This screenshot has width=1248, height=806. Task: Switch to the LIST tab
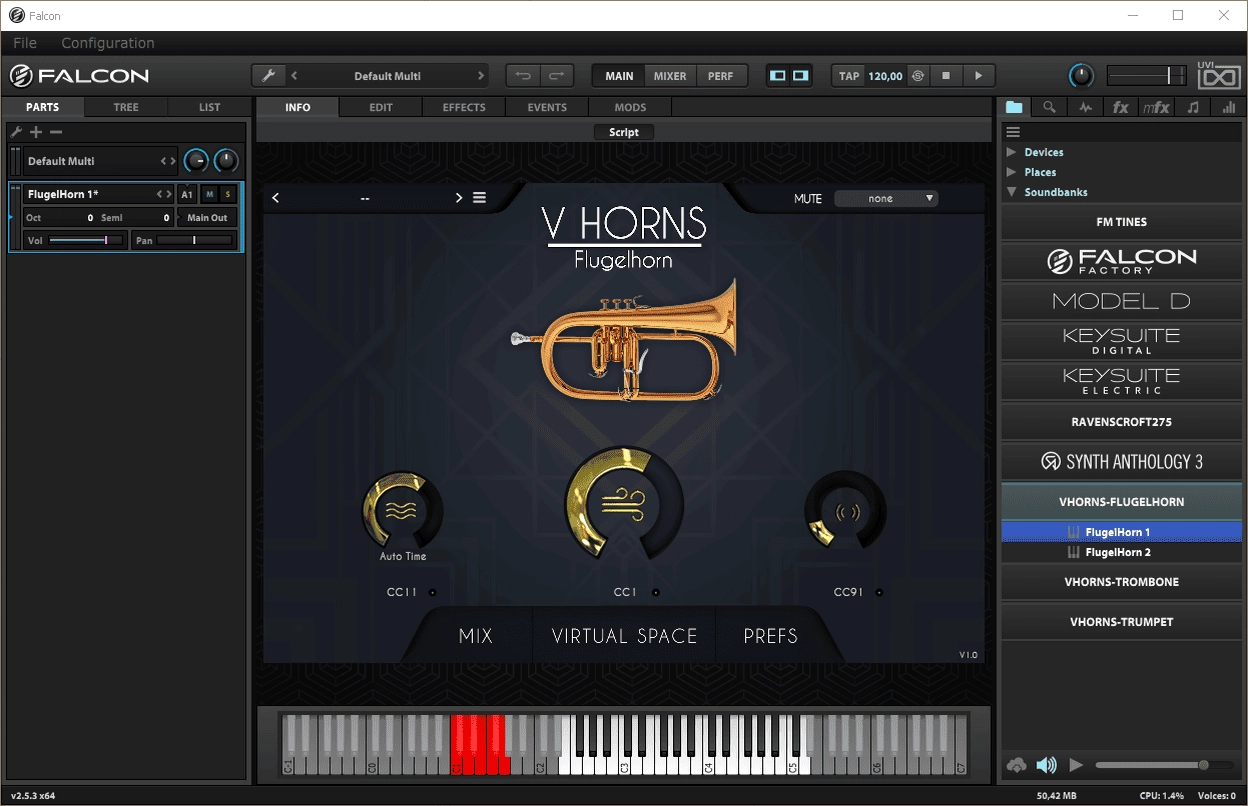pos(209,107)
